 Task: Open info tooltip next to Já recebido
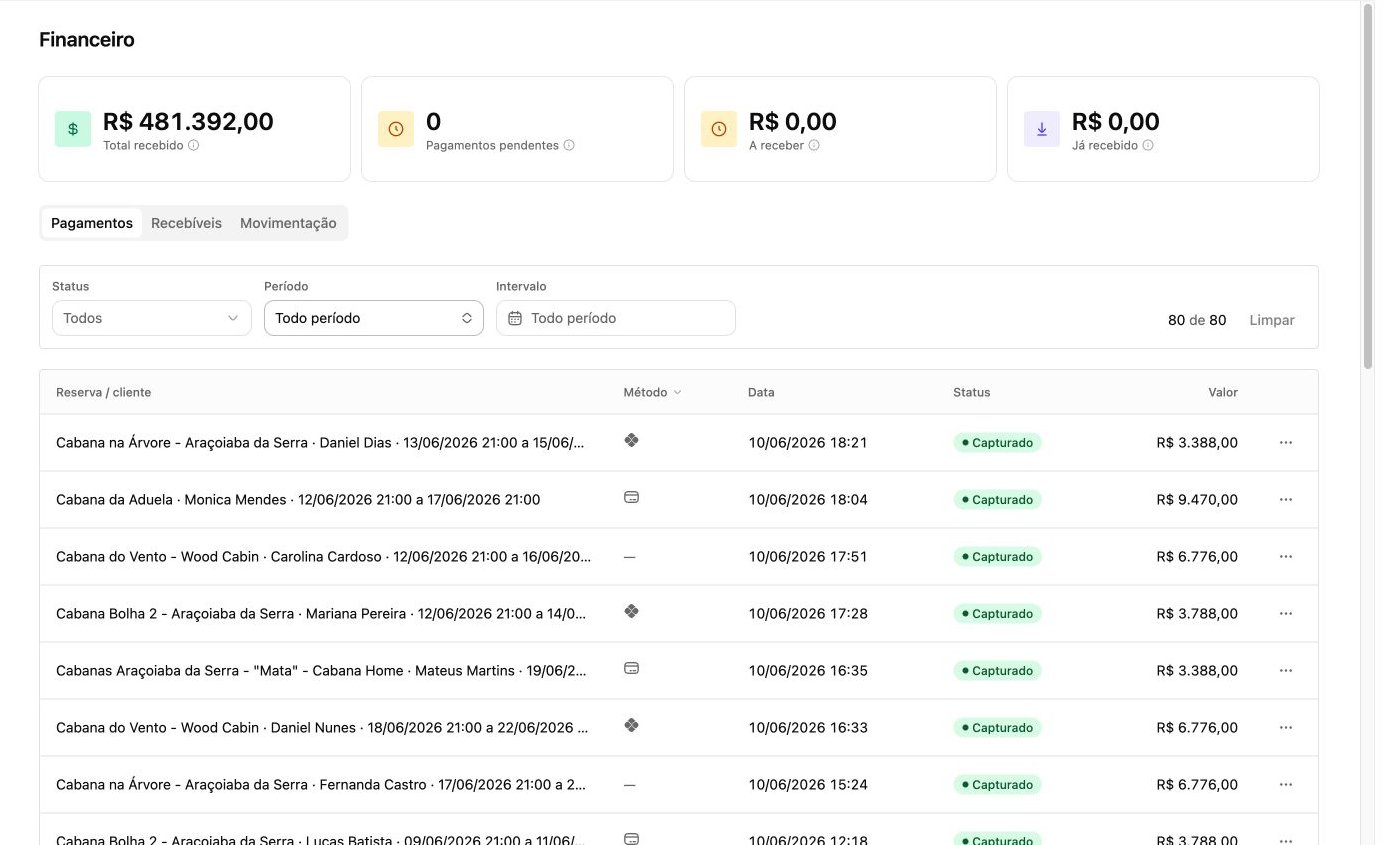(x=1148, y=145)
